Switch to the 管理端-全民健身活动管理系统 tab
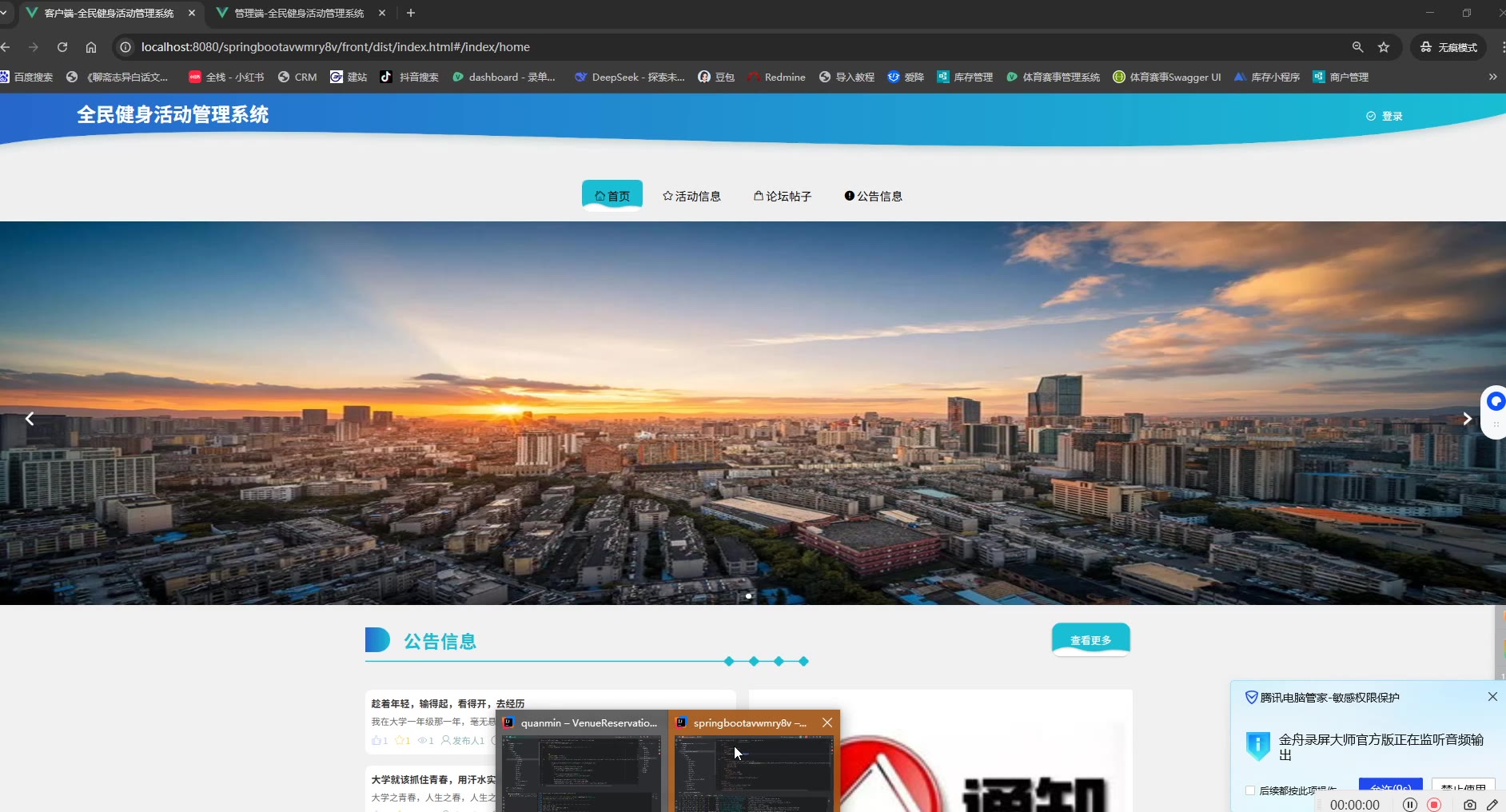Viewport: 1506px width, 812px height. click(300, 13)
